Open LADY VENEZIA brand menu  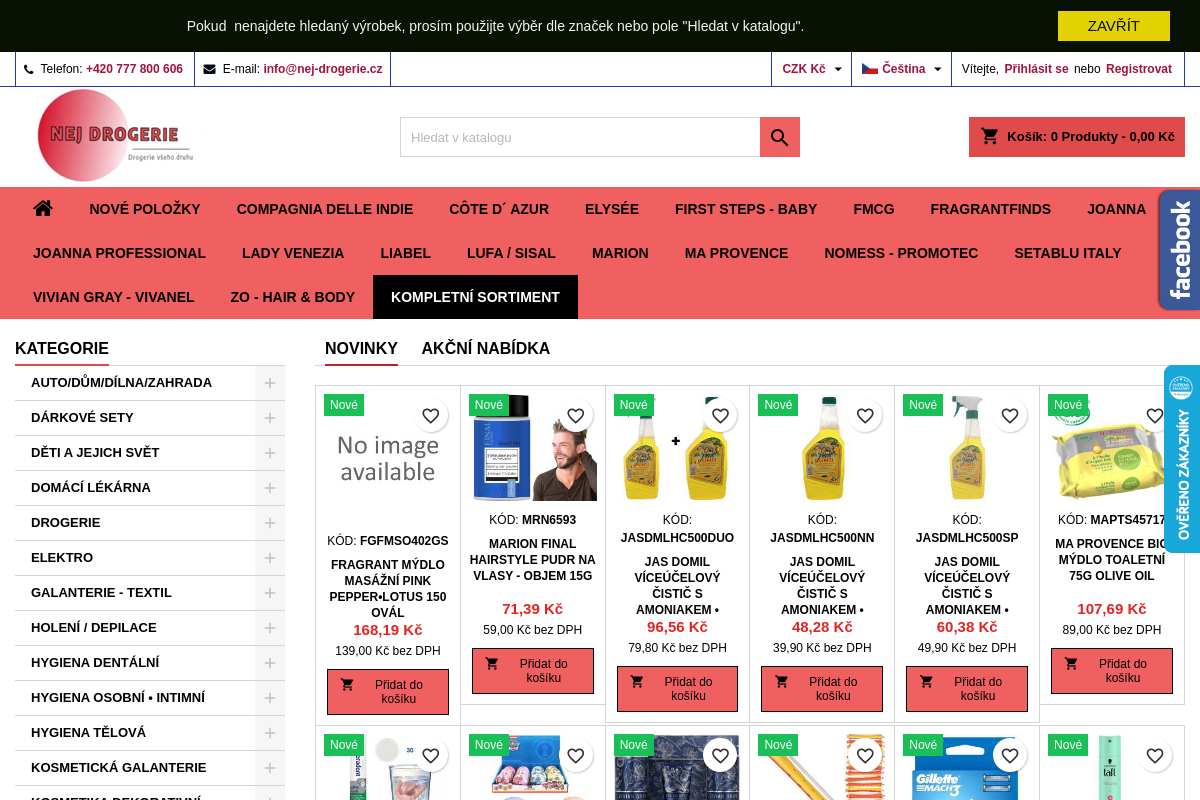coord(293,253)
